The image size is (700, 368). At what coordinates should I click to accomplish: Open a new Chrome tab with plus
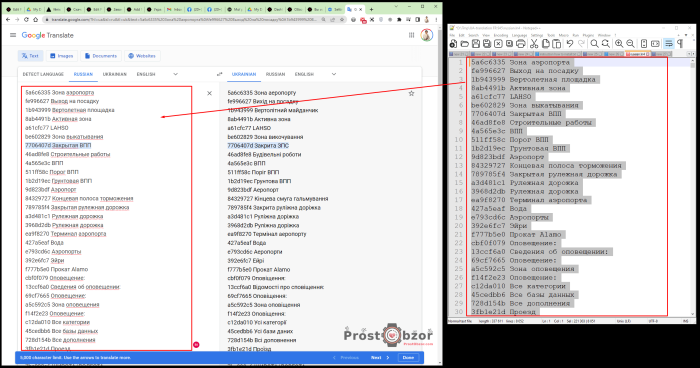coord(371,9)
